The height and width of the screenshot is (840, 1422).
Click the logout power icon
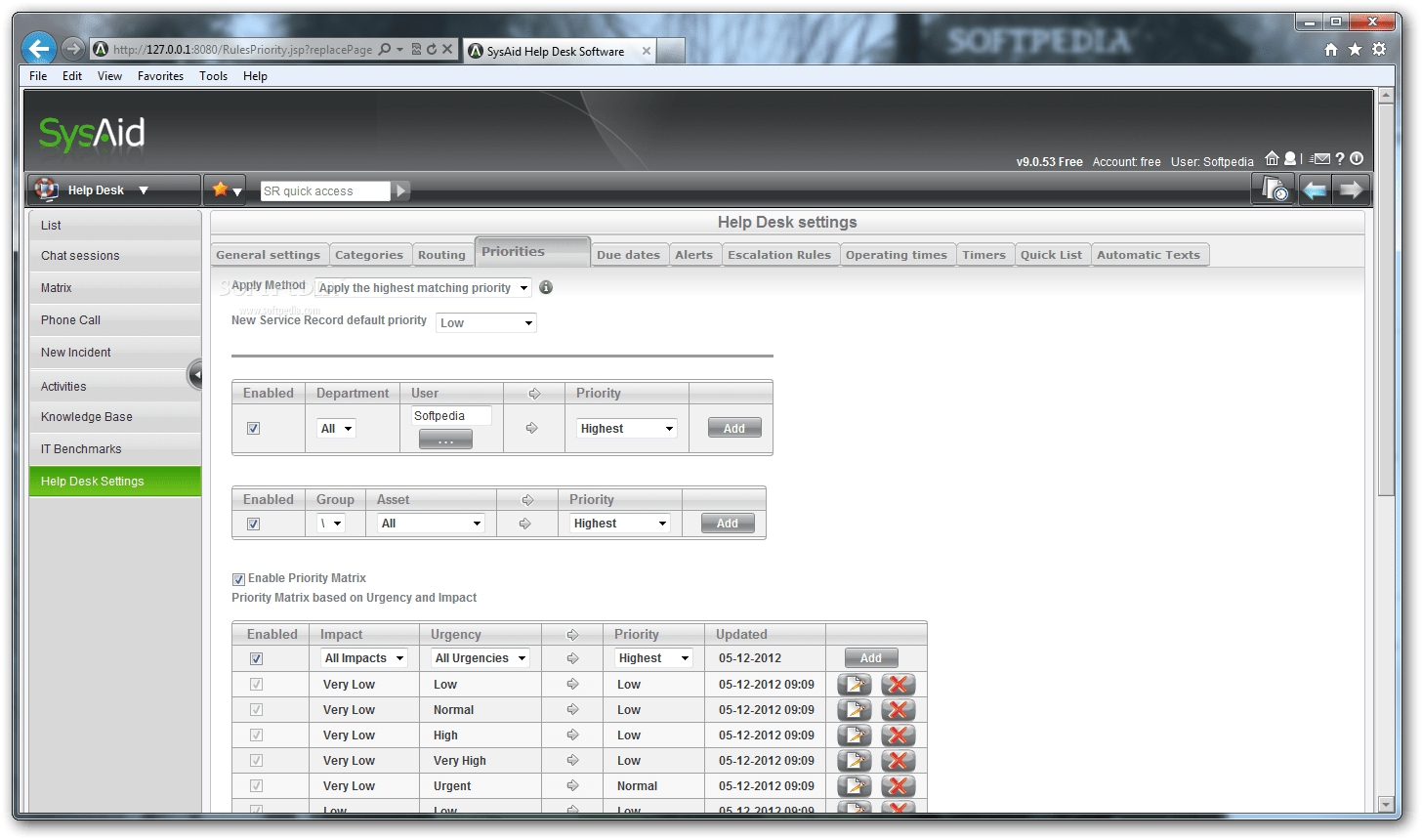tap(1358, 158)
